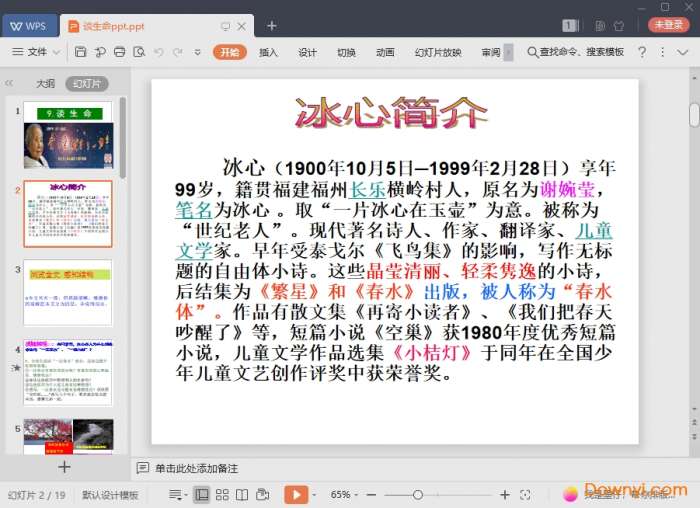Screen dimensions: 700x508
Task: Click the tab display-mode icon beside tab close
Action: (x=225, y=26)
